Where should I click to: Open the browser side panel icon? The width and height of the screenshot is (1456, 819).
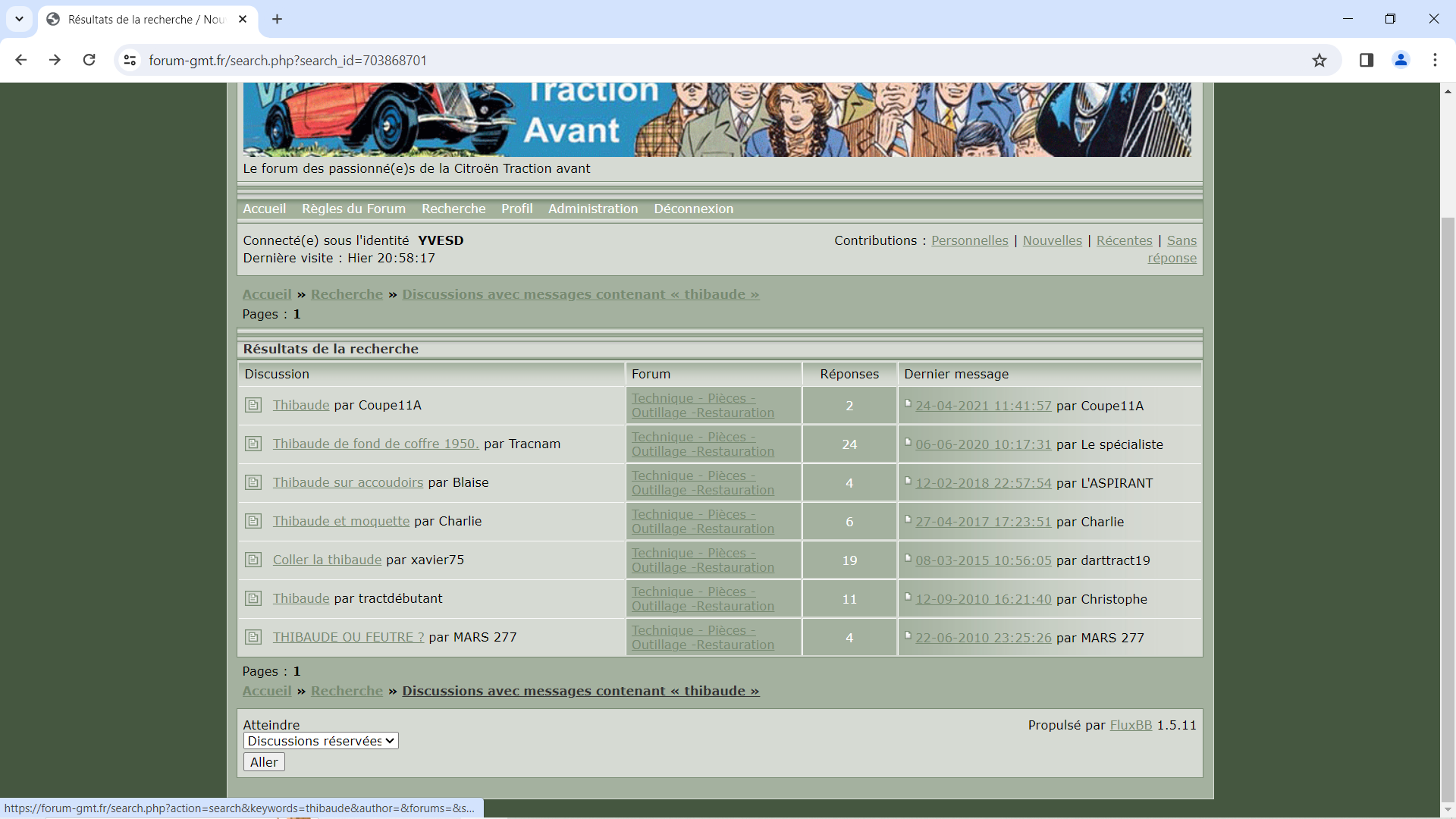[1367, 61]
